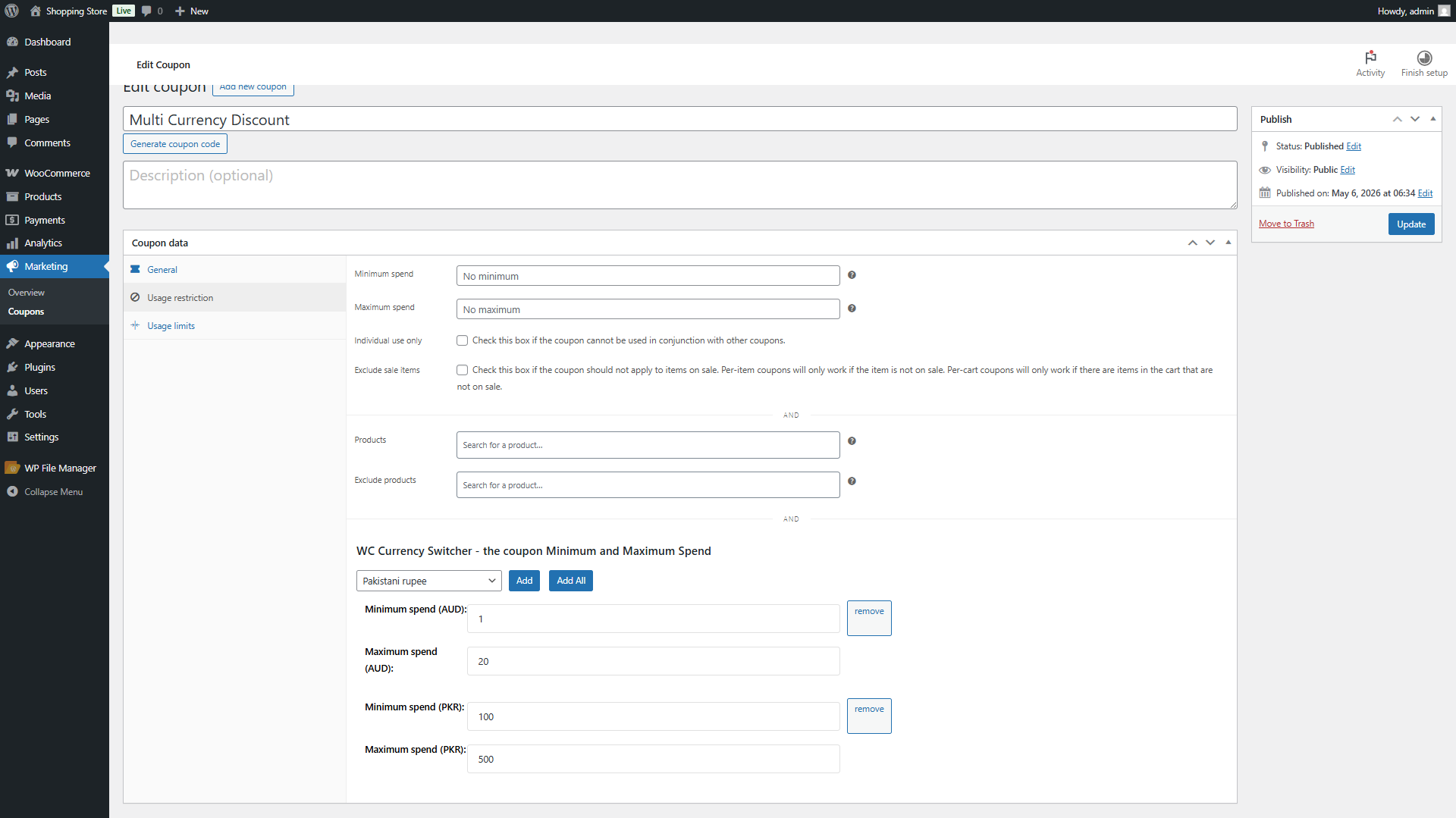Show help tip for Maximum spend
1456x818 pixels.
pyautogui.click(x=852, y=309)
